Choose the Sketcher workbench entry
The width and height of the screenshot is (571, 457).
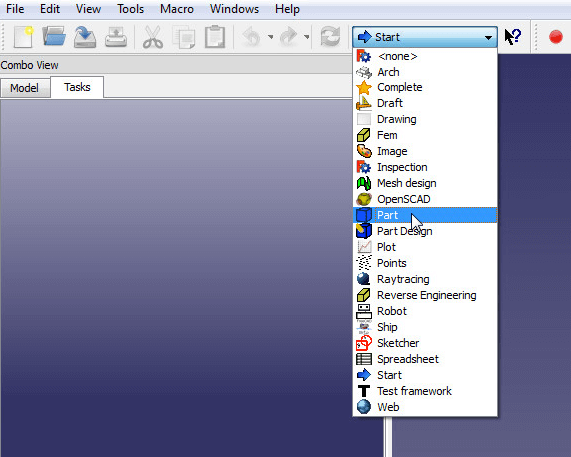click(425, 343)
